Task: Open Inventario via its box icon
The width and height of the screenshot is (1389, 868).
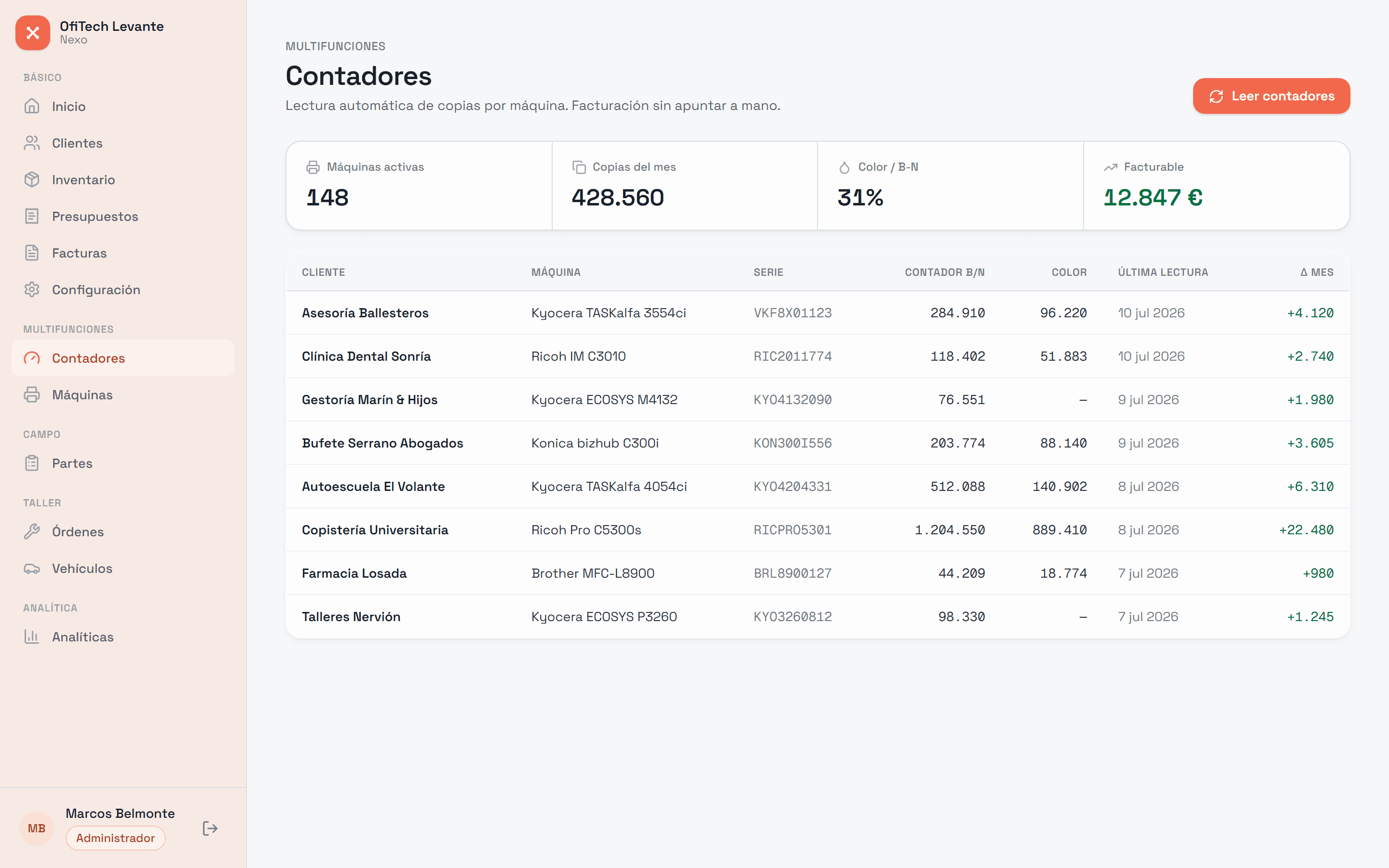Action: [x=32, y=180]
